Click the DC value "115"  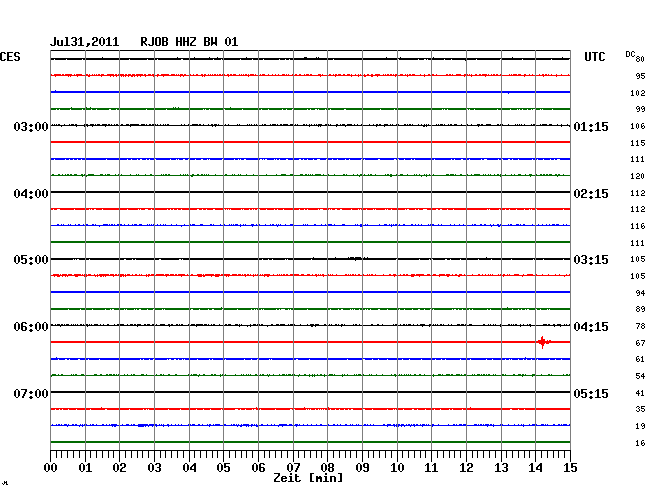click(x=638, y=143)
